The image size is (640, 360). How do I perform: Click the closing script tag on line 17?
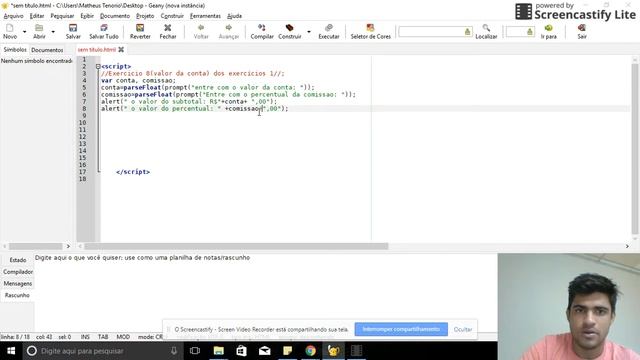point(133,172)
